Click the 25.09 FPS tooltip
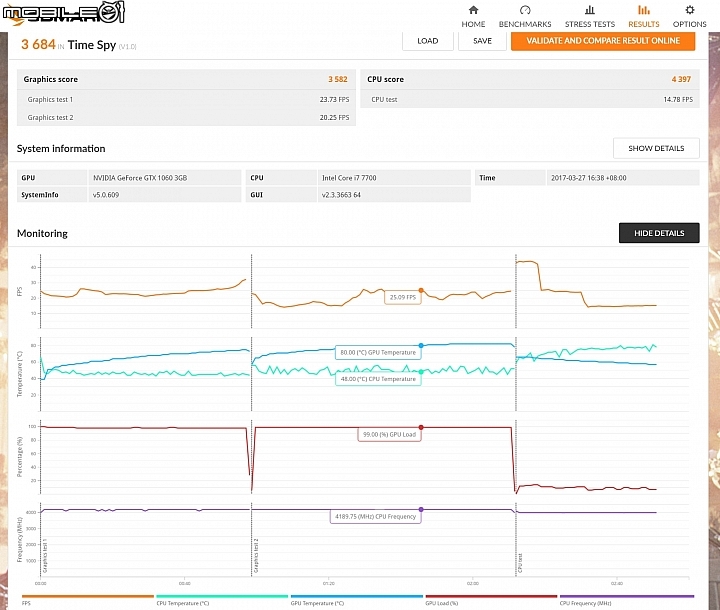 403,297
